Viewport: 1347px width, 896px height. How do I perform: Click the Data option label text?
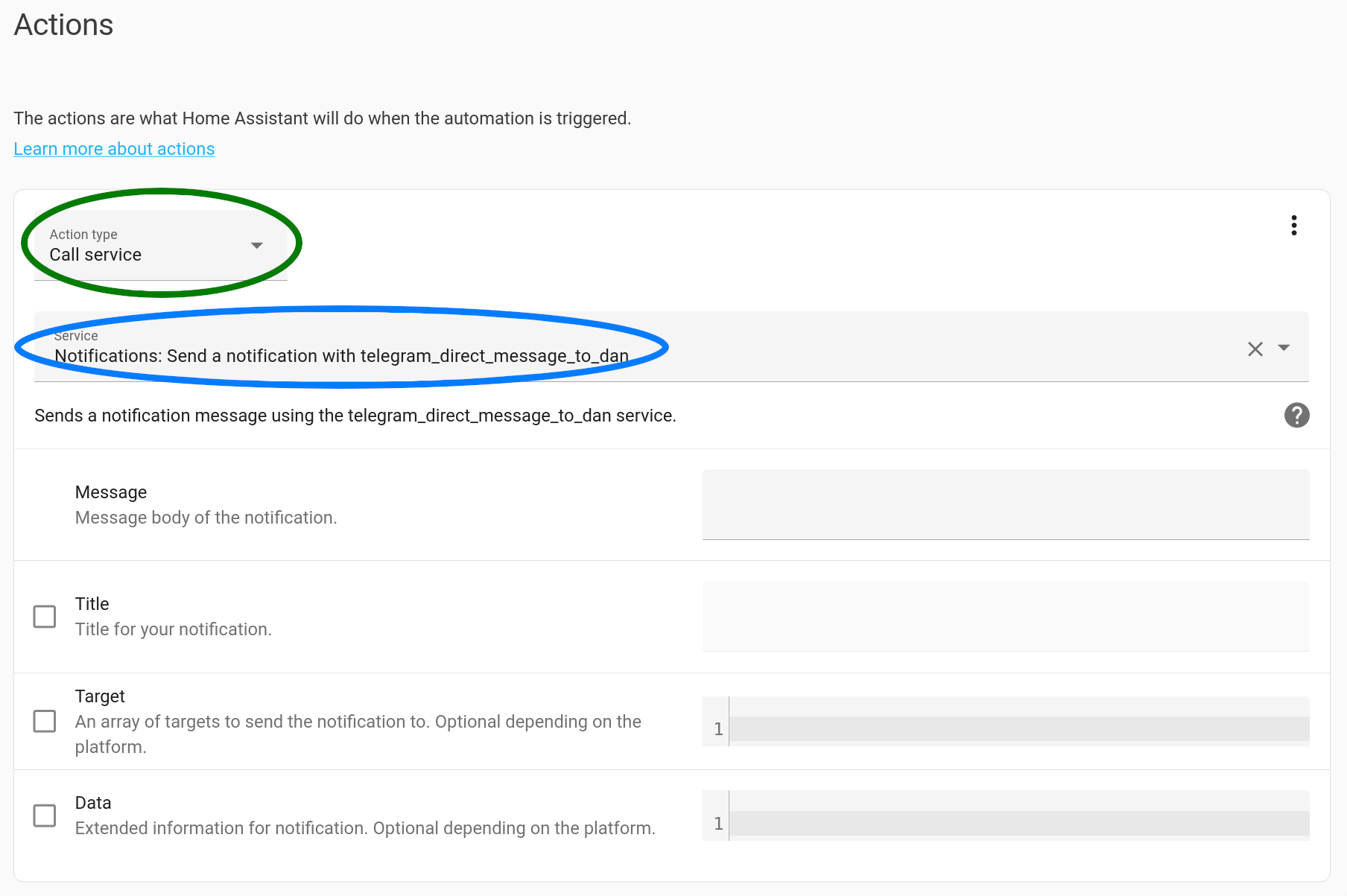point(93,803)
